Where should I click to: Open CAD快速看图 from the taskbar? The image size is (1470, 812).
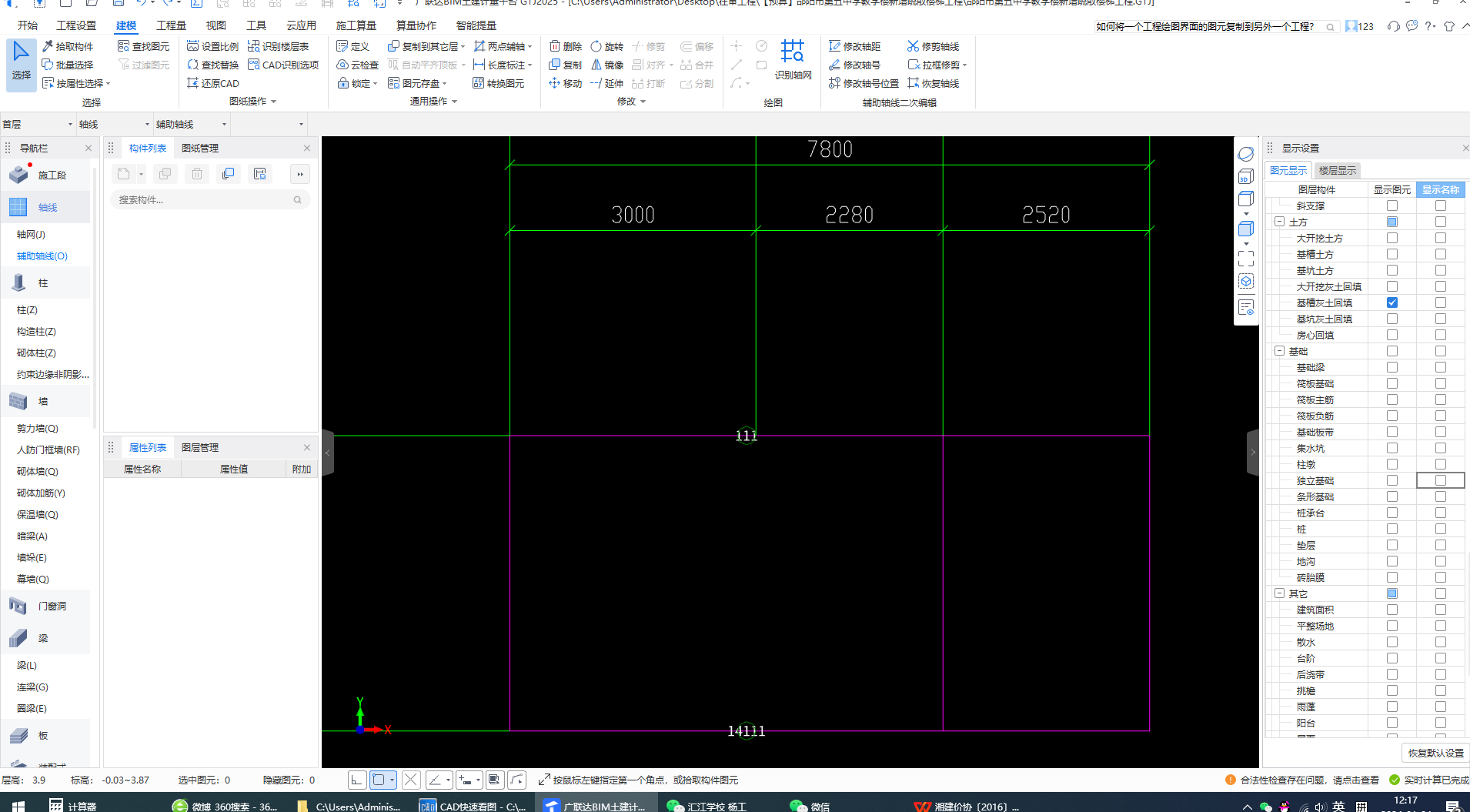coord(473,806)
